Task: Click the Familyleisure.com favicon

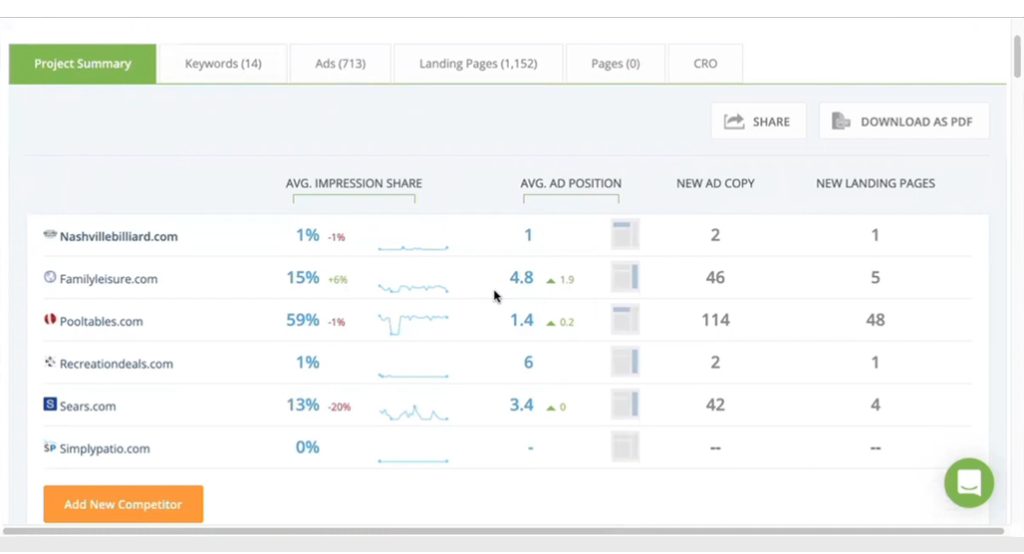Action: click(50, 277)
